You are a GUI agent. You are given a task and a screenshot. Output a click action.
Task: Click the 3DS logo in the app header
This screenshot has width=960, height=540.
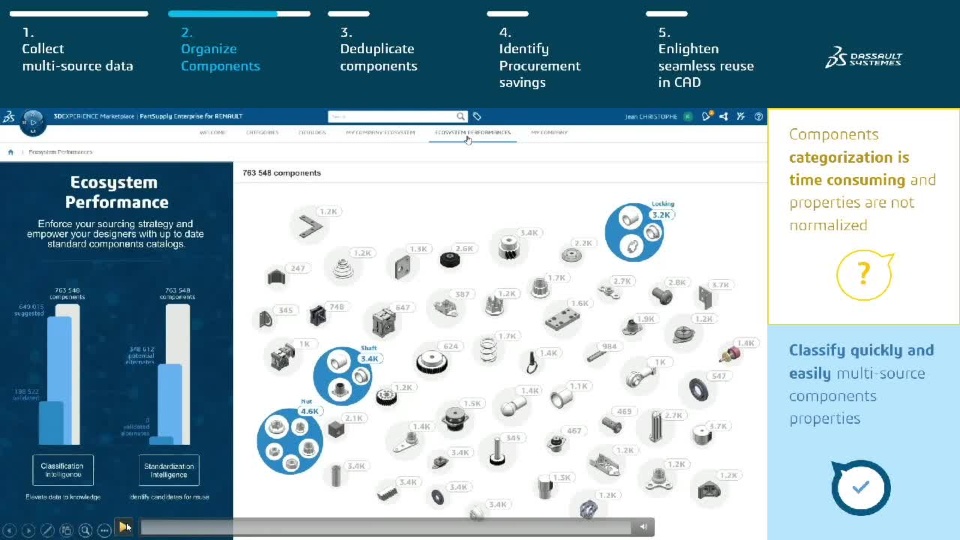pos(9,116)
